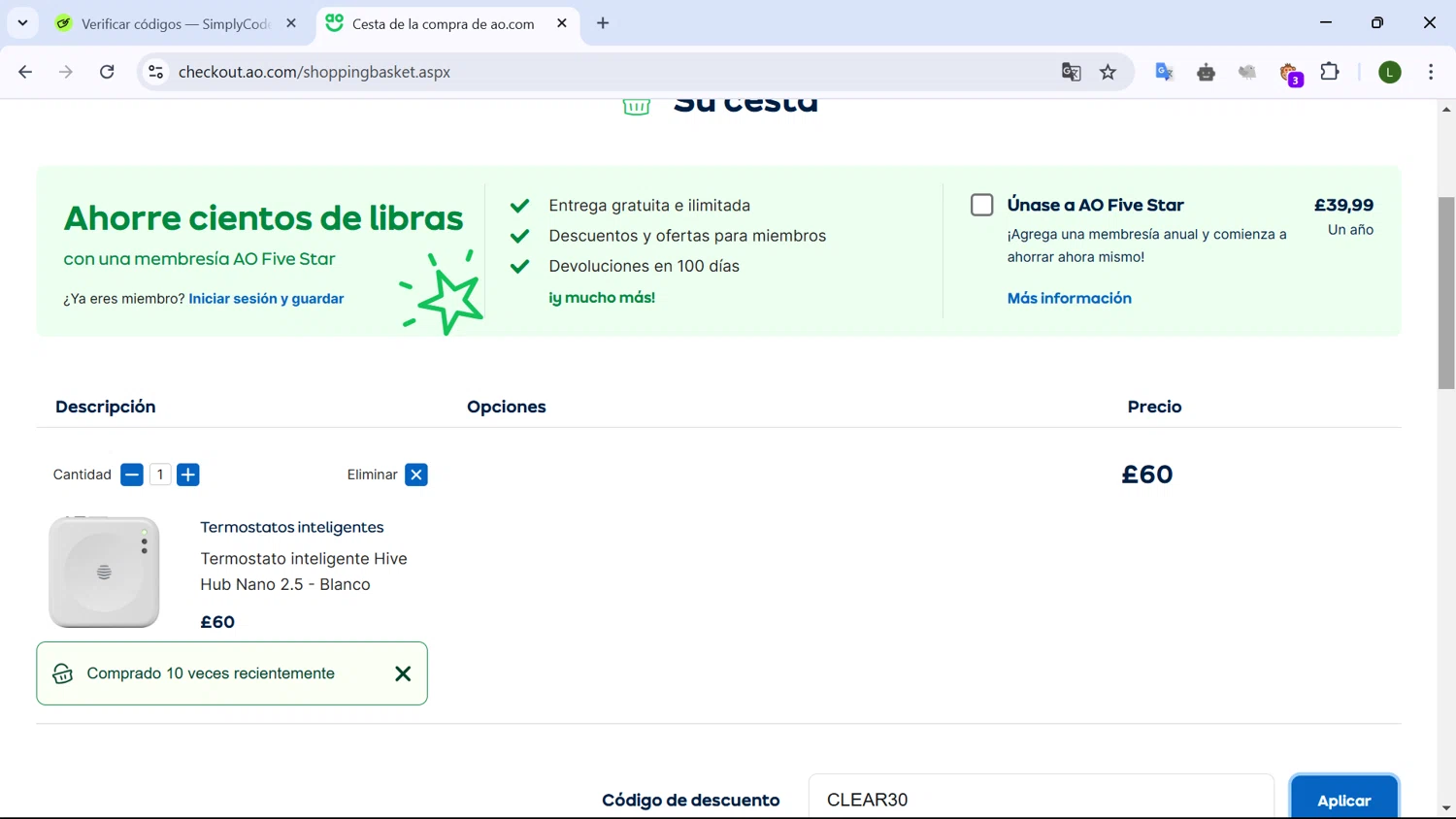
Task: Translate this page icon in address bar
Action: (1071, 72)
